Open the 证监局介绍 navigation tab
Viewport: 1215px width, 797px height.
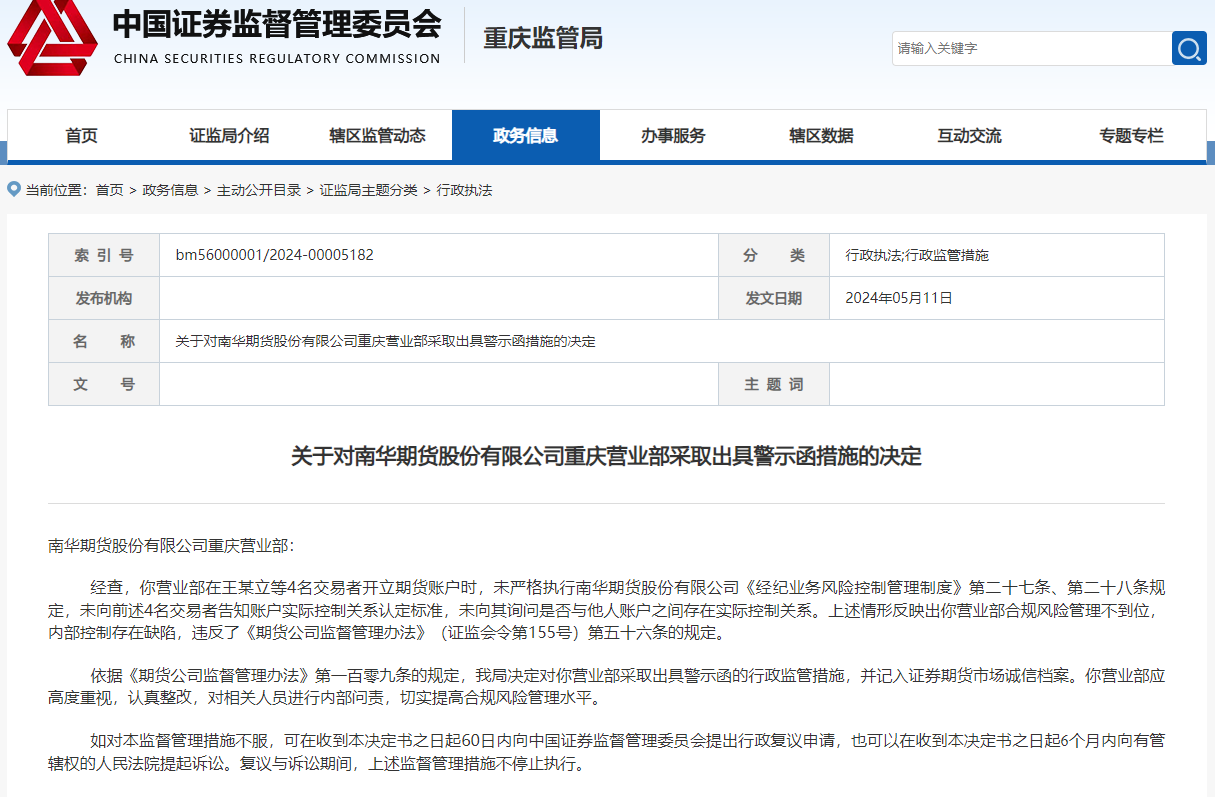[x=229, y=136]
